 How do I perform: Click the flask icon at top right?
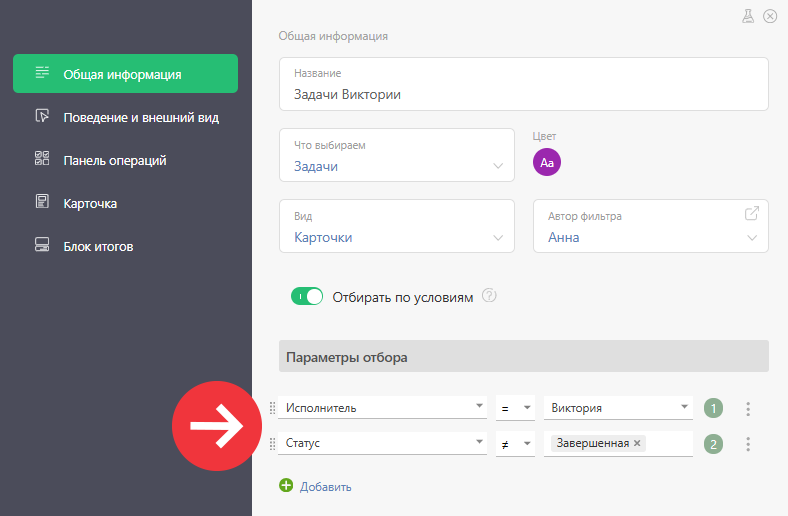coord(748,17)
